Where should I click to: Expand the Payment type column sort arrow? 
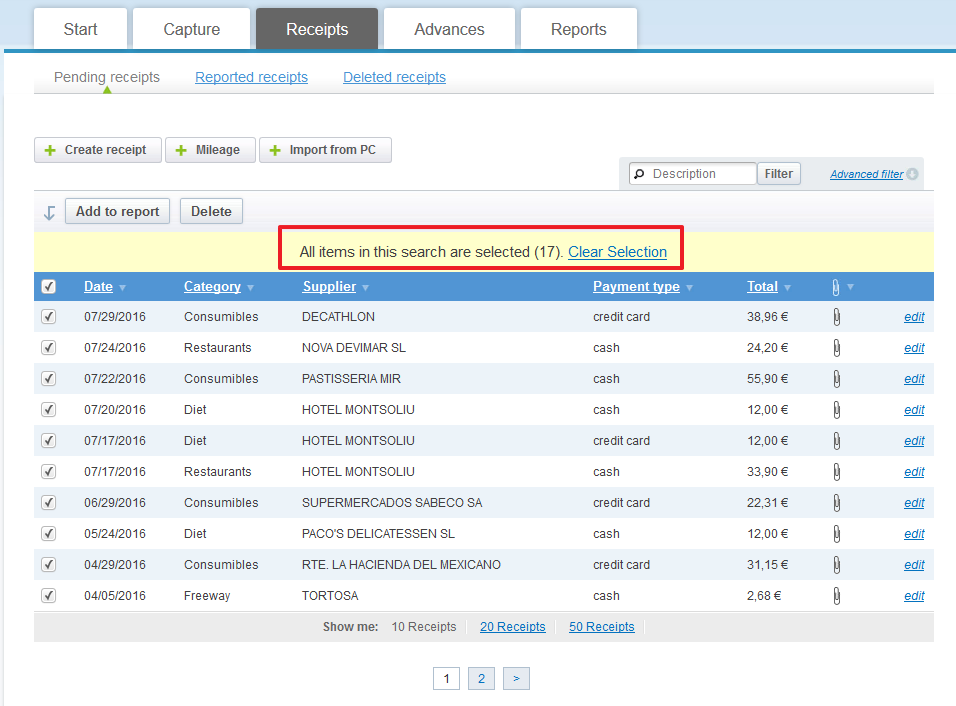click(689, 288)
